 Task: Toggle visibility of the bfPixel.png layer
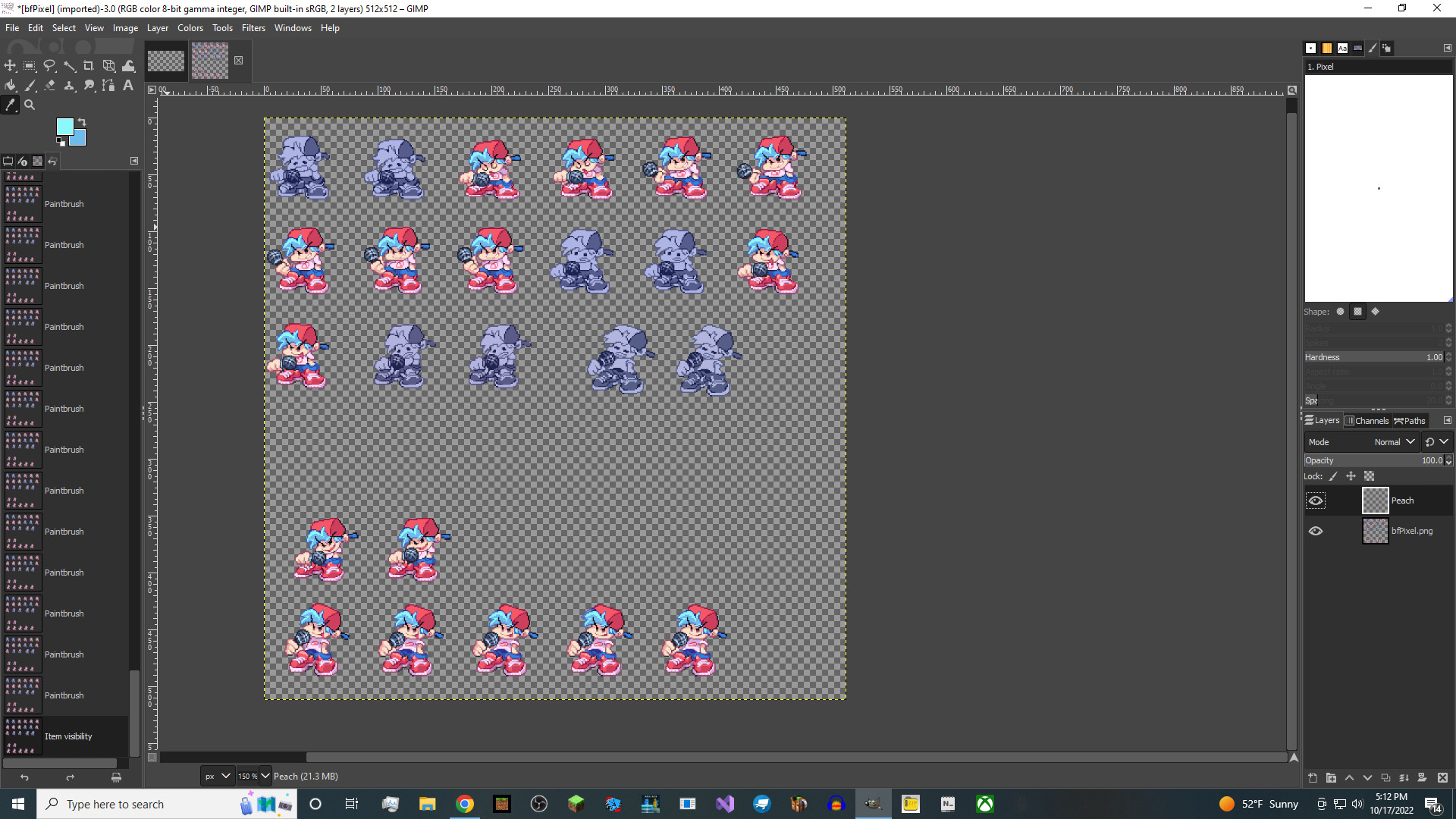click(1316, 531)
